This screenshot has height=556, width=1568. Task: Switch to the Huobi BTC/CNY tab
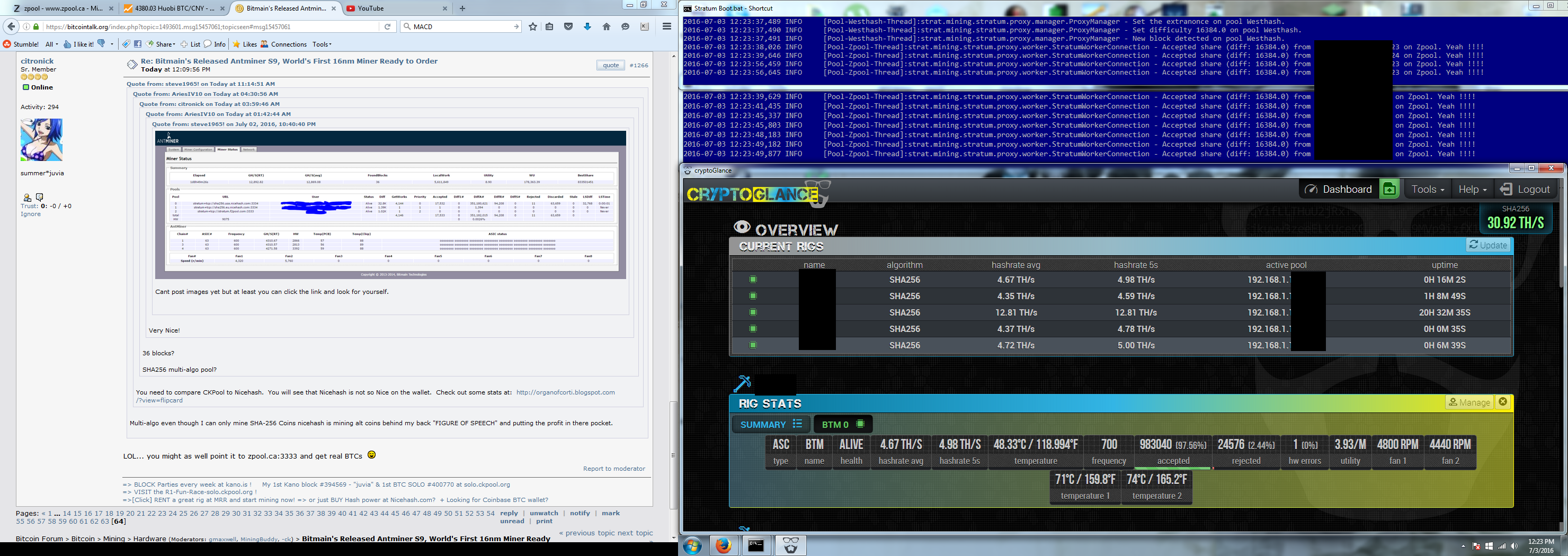(174, 8)
